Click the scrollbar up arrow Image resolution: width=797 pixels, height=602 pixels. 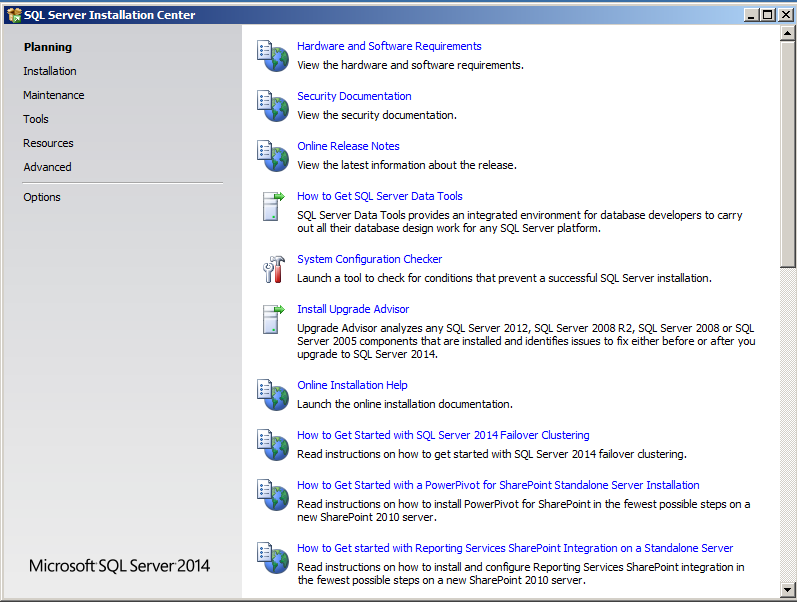(x=787, y=33)
